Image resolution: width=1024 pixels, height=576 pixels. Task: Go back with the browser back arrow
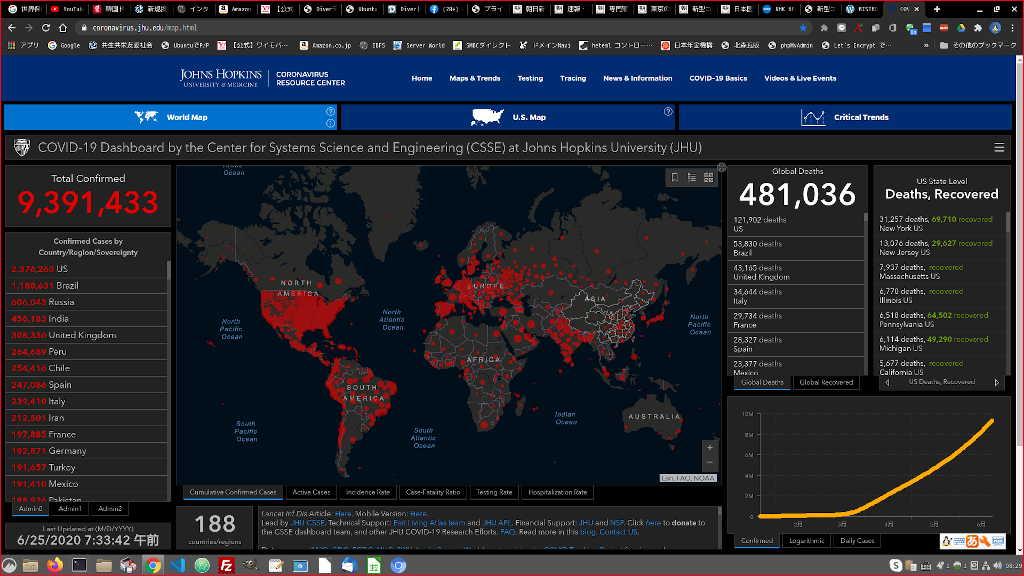12,27
